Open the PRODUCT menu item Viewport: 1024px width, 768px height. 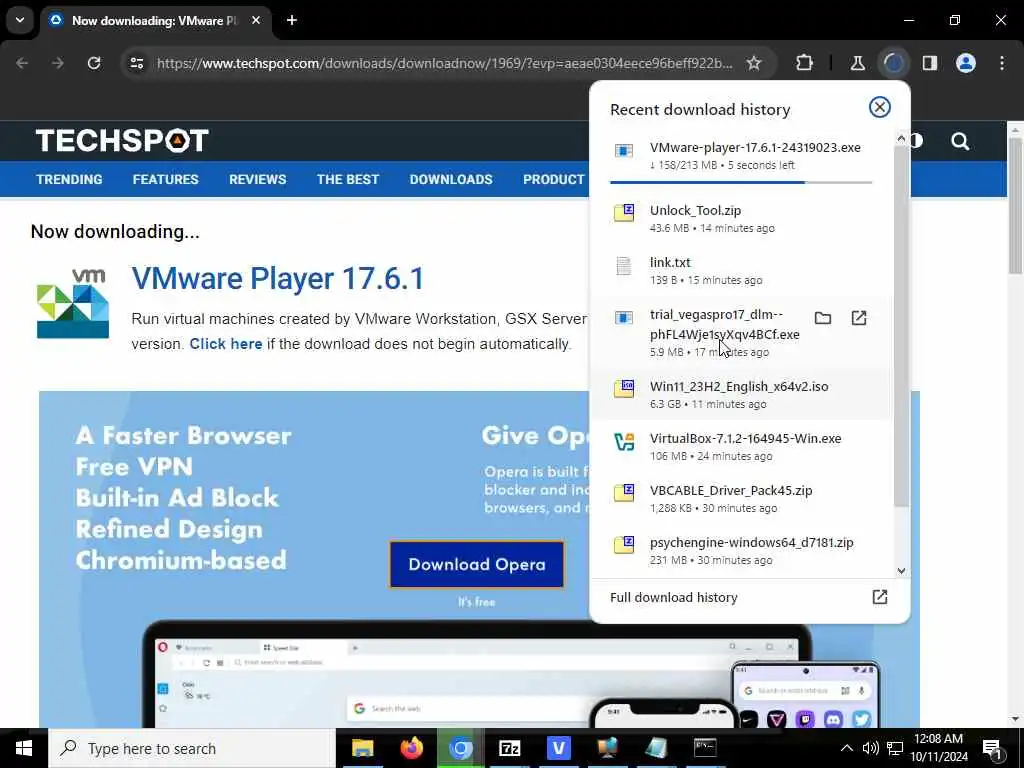coord(554,179)
